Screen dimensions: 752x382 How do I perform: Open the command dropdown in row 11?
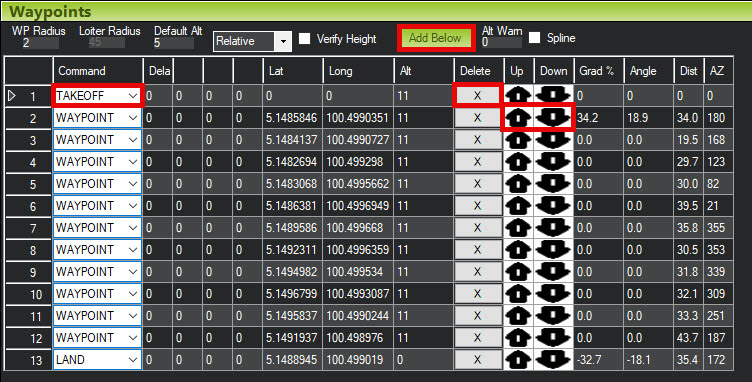click(133, 315)
